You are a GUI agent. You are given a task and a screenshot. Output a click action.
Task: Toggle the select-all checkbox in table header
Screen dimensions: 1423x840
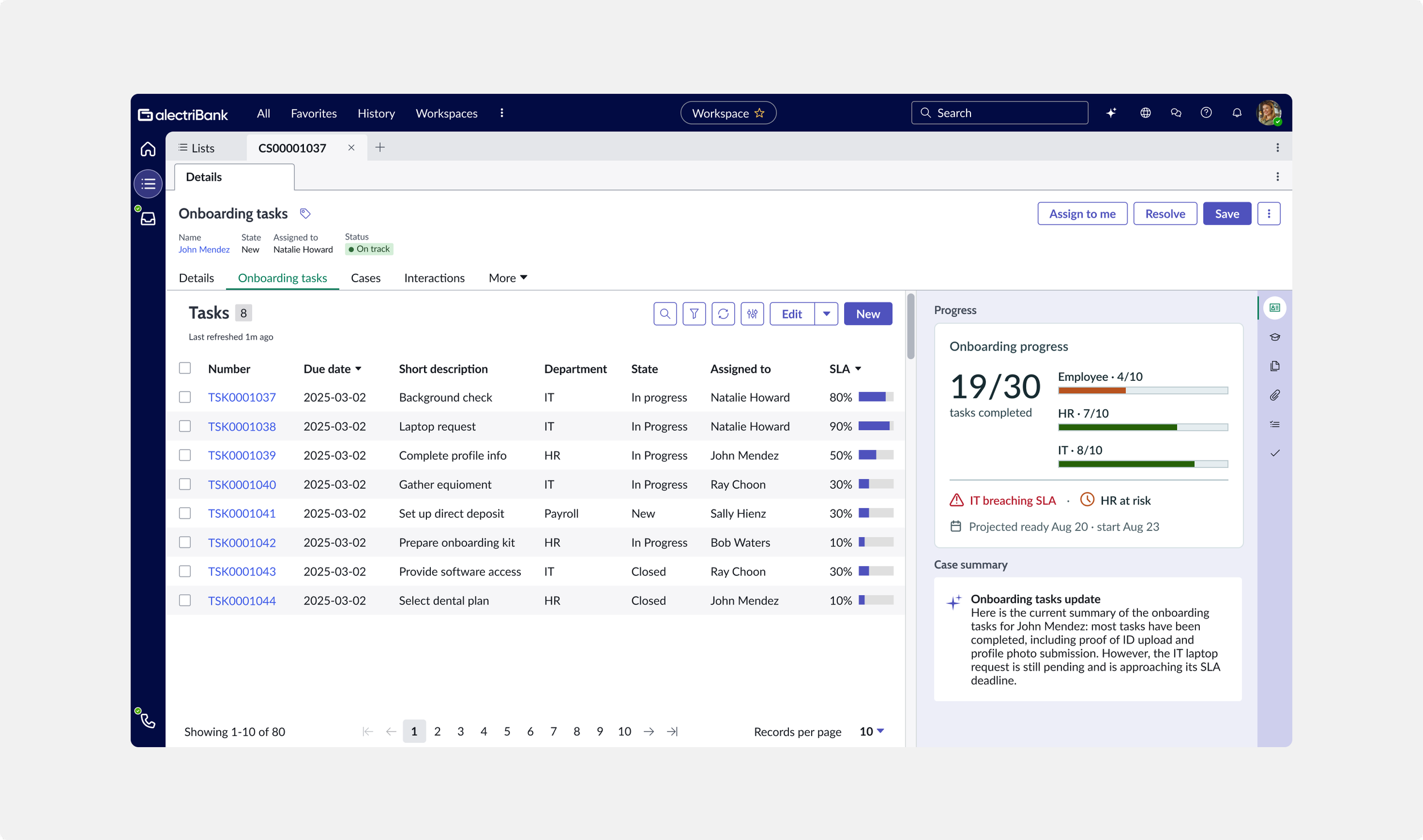(x=185, y=368)
